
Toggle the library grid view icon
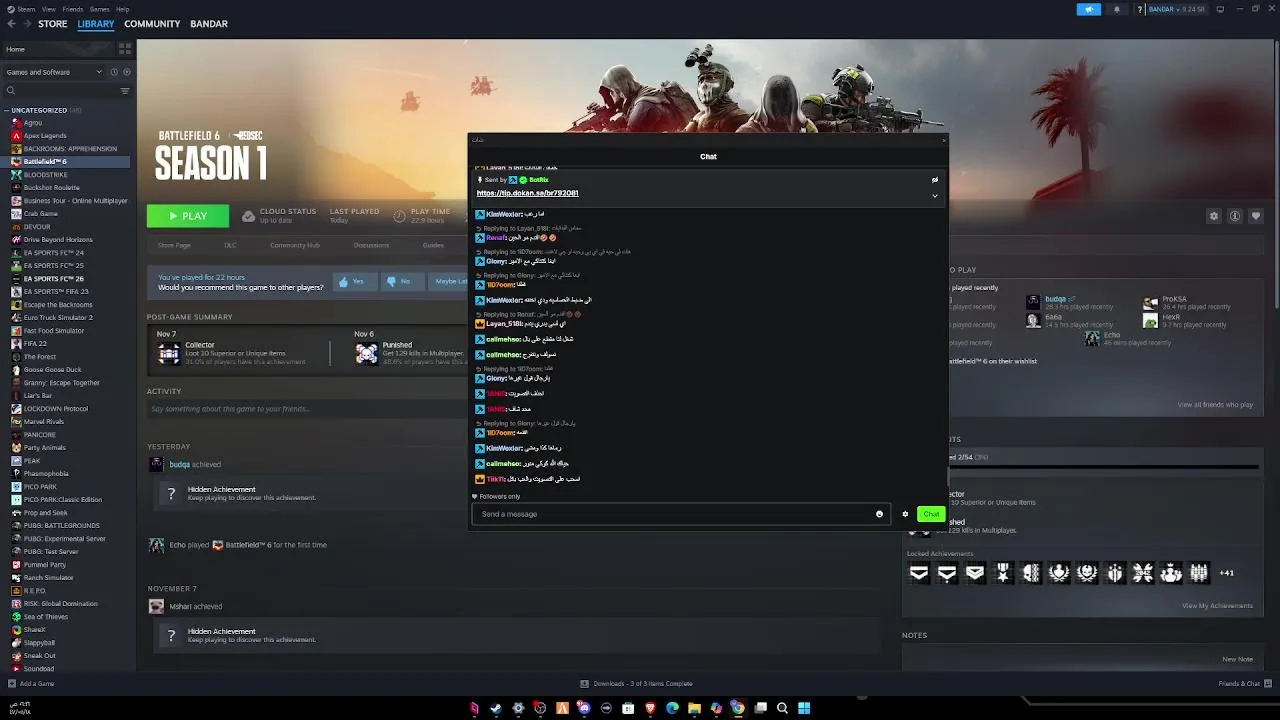125,48
